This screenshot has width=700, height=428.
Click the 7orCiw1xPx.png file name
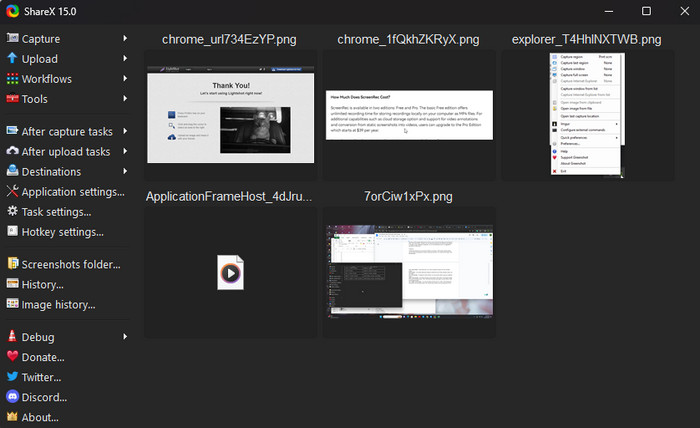[408, 196]
